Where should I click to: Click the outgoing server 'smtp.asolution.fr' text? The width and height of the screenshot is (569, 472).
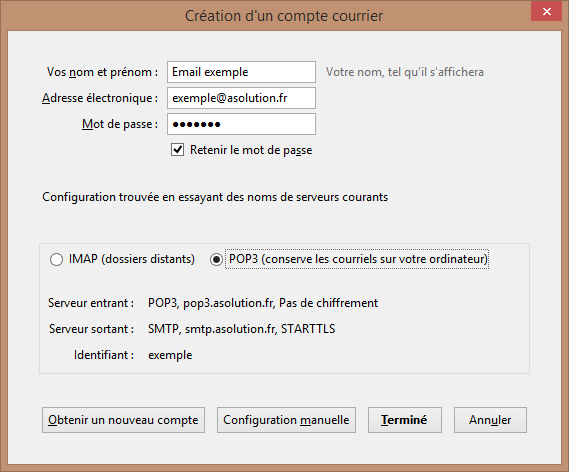(x=230, y=329)
